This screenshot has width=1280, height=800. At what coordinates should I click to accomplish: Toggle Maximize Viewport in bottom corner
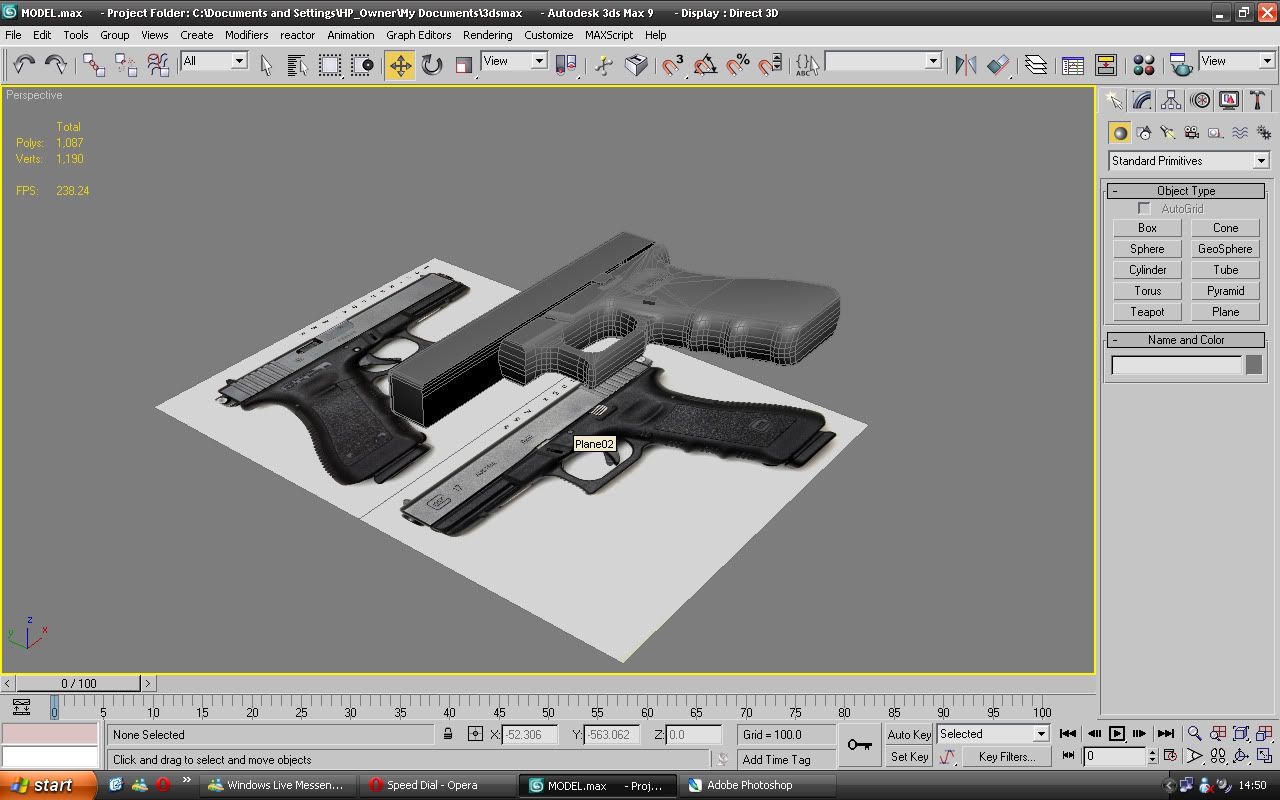(x=1264, y=756)
